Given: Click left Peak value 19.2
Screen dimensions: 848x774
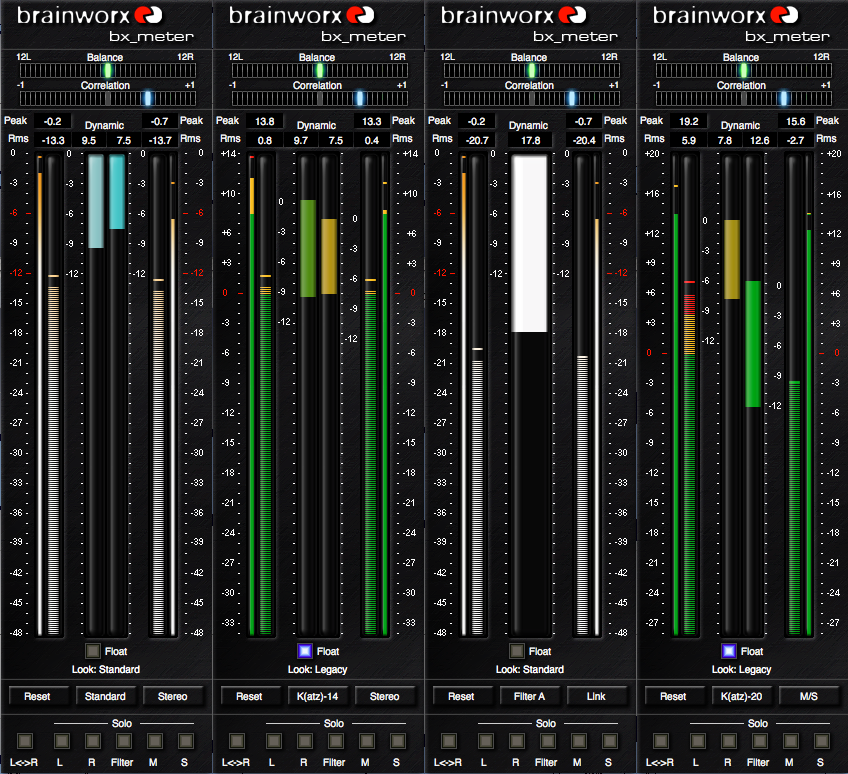Looking at the screenshot, I should 688,121.
